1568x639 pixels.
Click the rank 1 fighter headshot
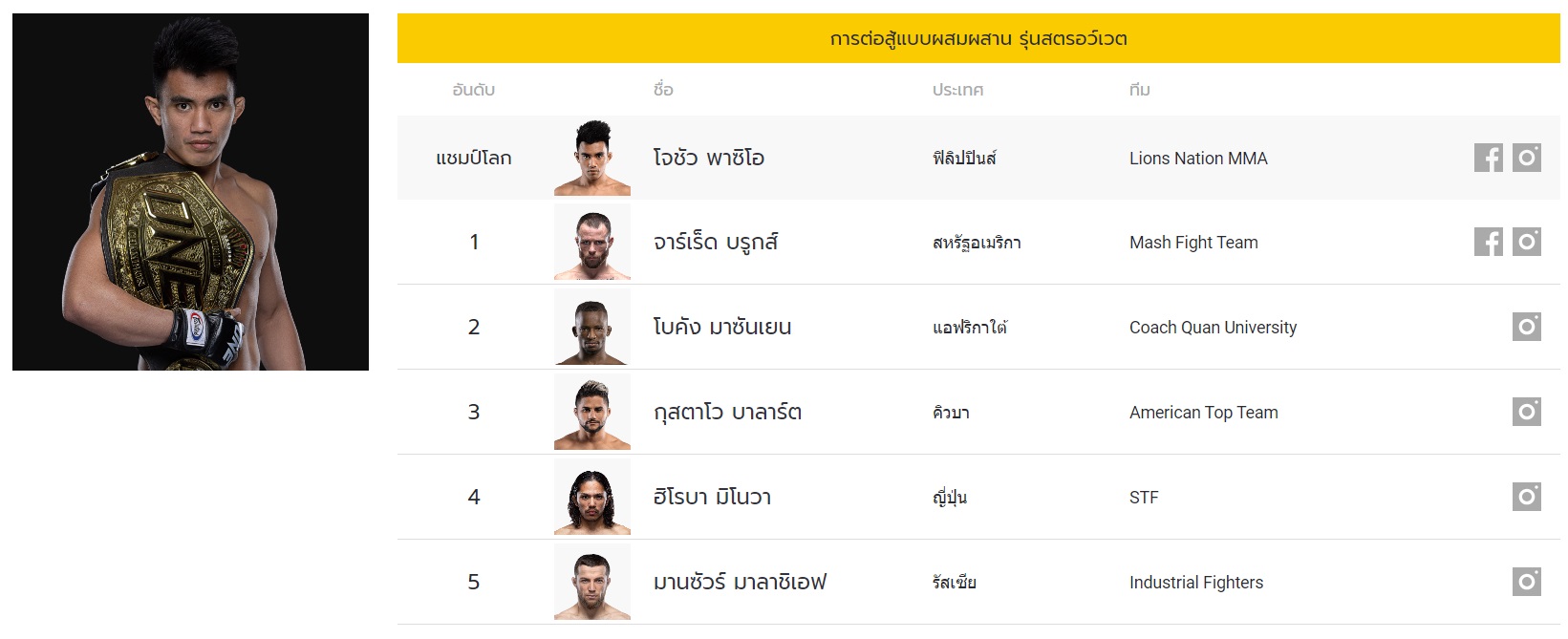click(x=592, y=242)
